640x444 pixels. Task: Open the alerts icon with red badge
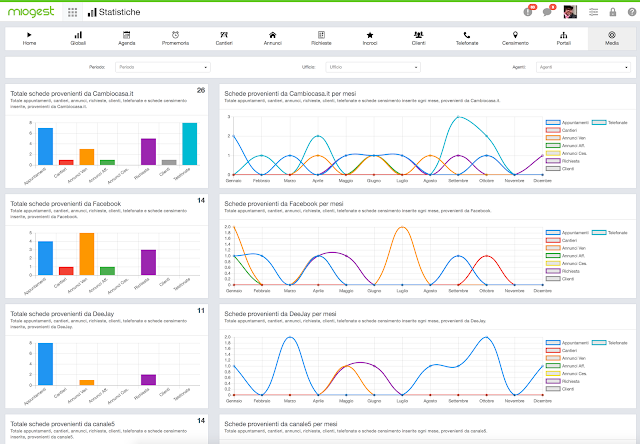click(528, 12)
